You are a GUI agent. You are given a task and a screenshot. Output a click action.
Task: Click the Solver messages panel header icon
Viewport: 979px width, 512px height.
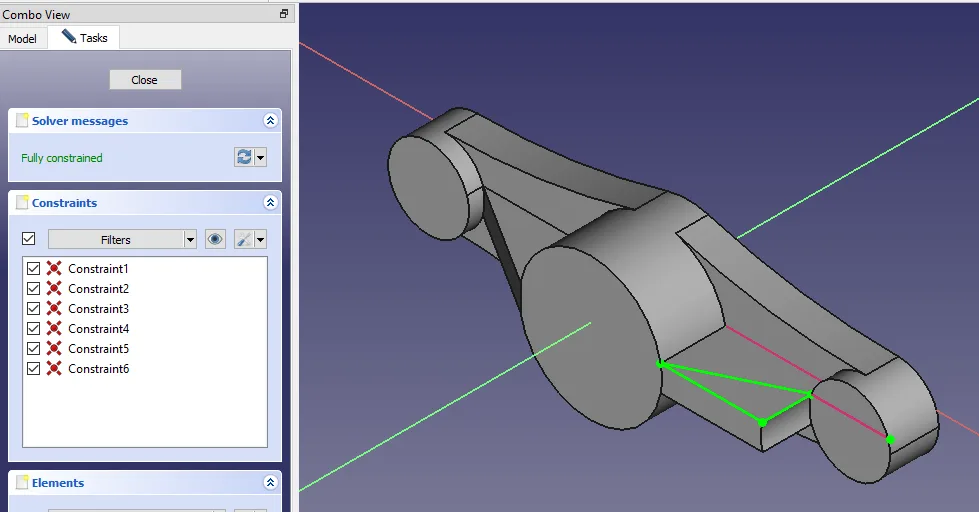[x=22, y=121]
